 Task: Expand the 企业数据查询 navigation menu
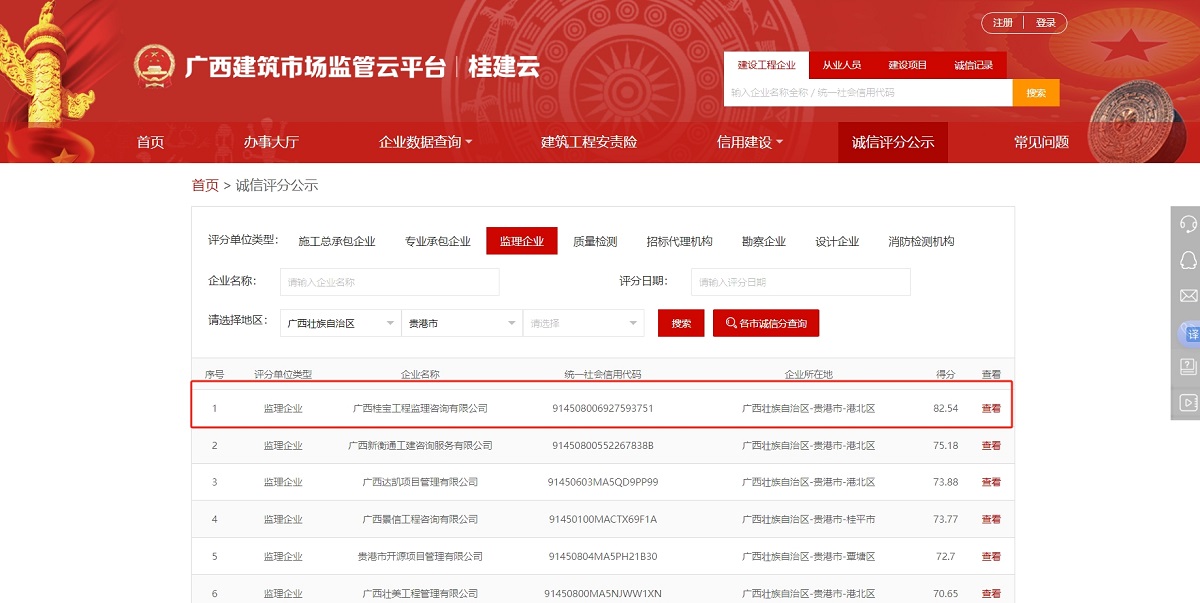click(425, 142)
